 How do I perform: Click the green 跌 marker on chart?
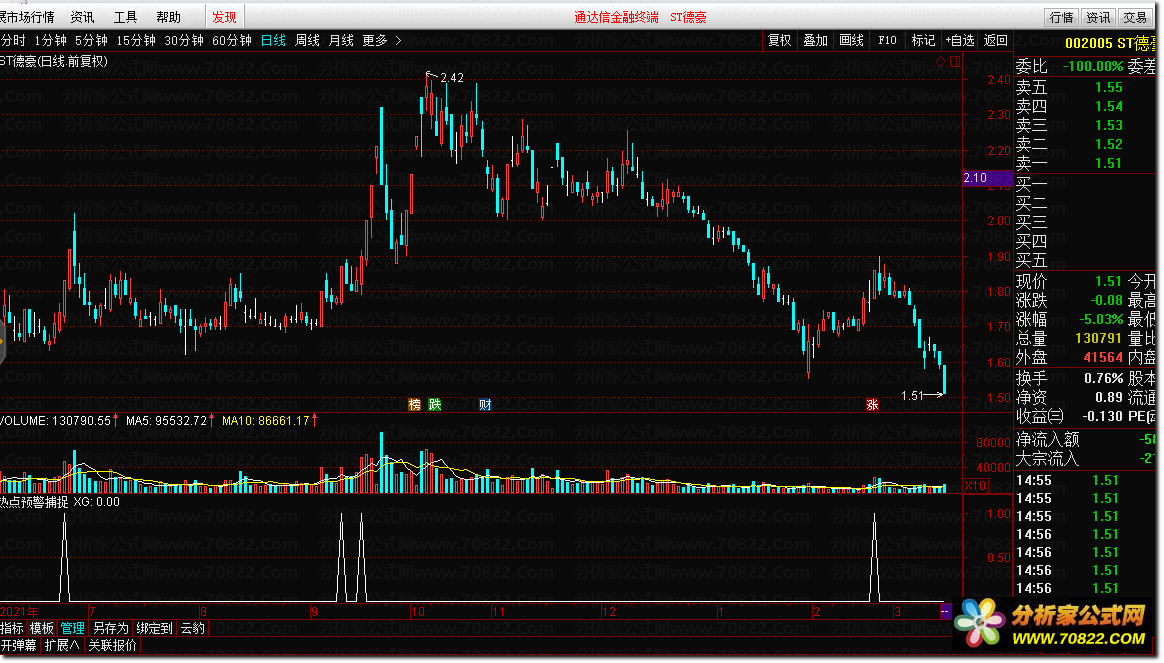(435, 405)
